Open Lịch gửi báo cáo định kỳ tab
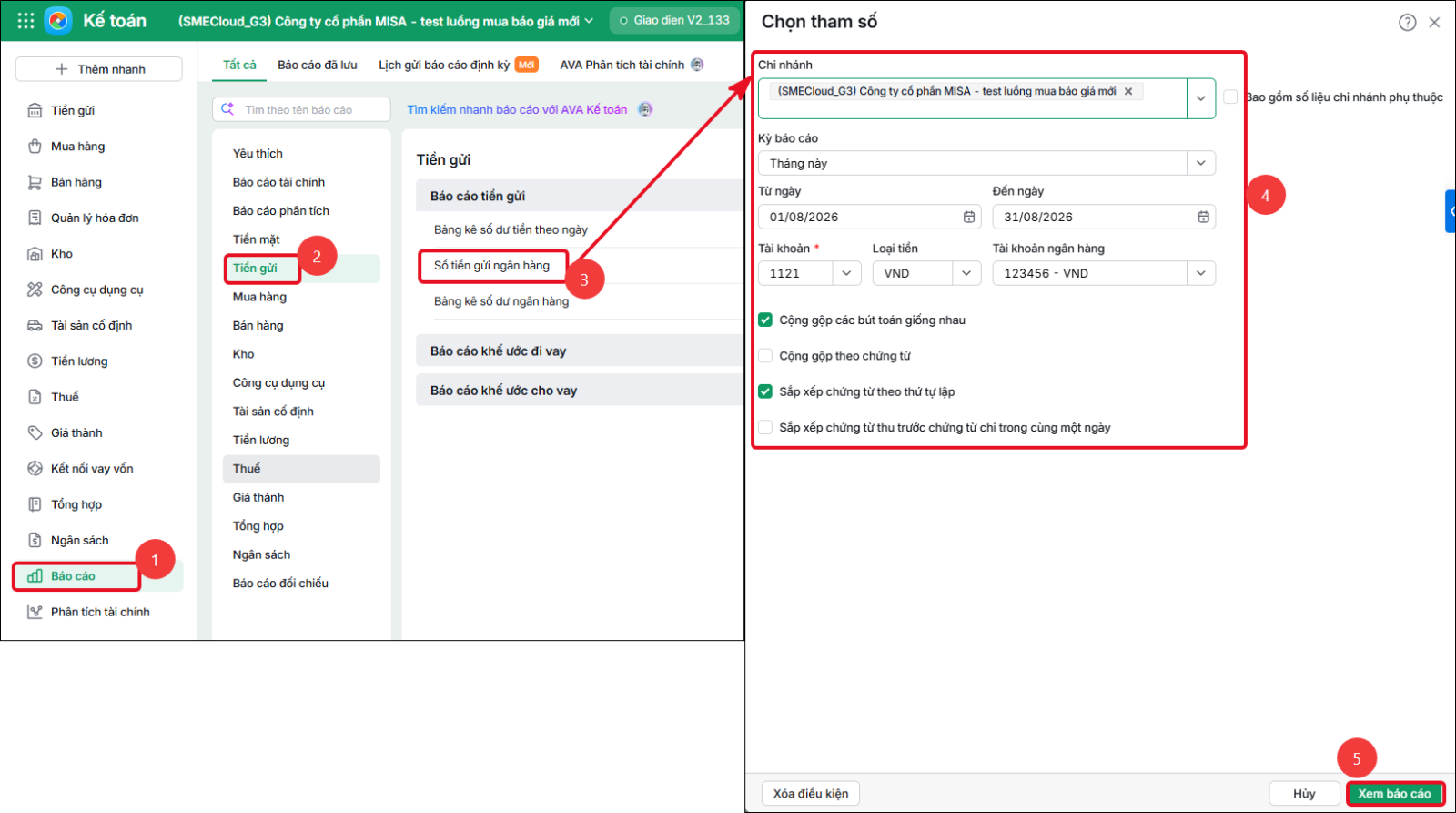The image size is (1456, 813). (444, 65)
